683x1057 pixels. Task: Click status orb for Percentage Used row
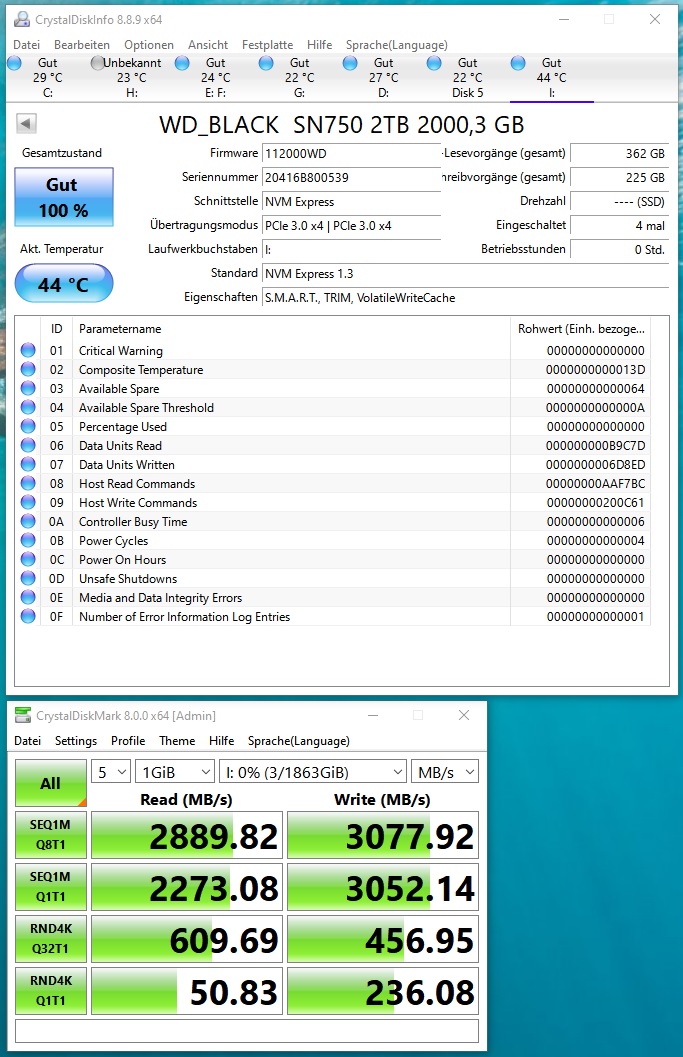pyautogui.click(x=28, y=426)
